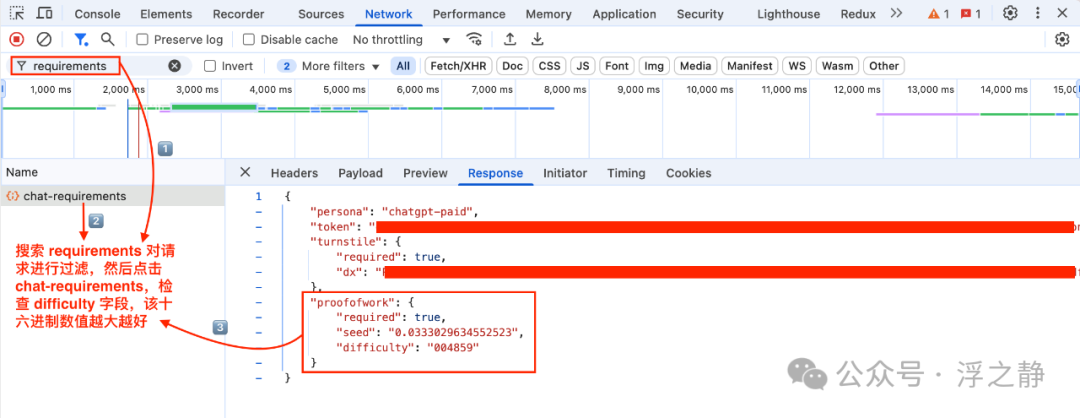Screen dimensions: 1080x418
Task: Switch to the Console tab
Action: click(98, 14)
